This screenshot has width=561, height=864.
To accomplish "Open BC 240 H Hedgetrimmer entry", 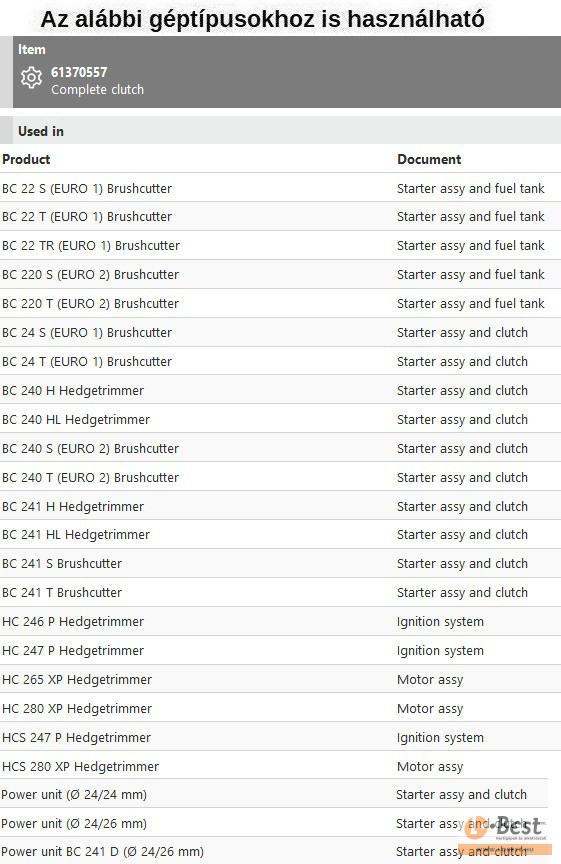I will tap(73, 391).
